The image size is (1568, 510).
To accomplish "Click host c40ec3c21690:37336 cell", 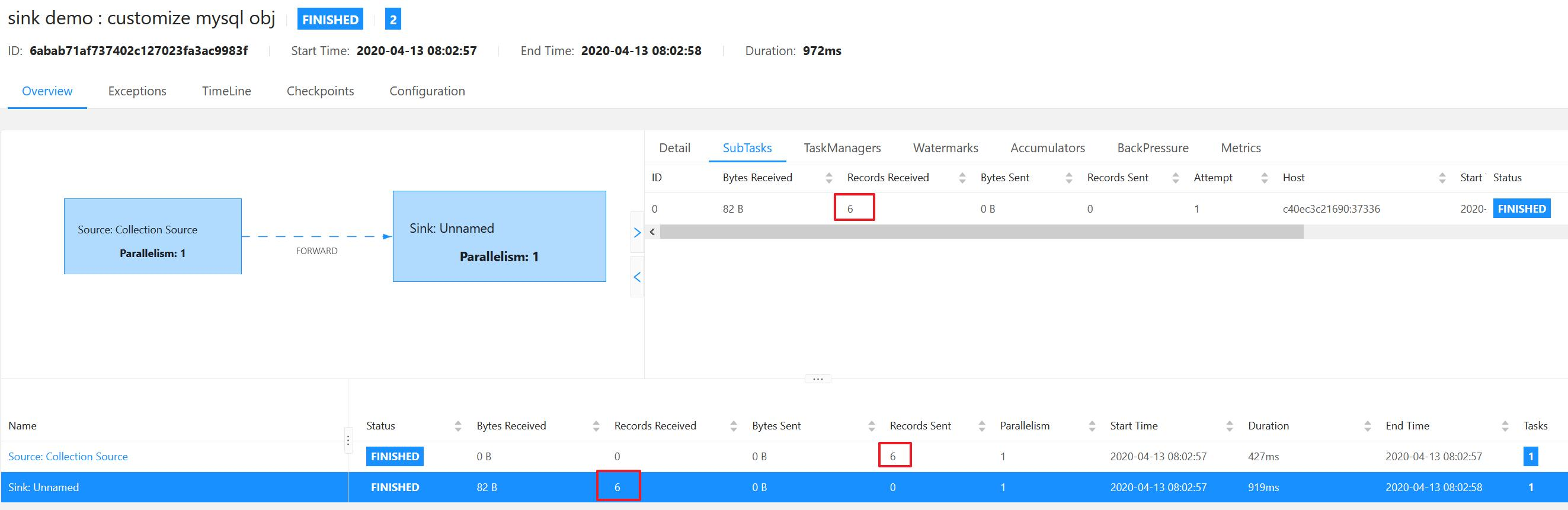I will click(x=1331, y=209).
